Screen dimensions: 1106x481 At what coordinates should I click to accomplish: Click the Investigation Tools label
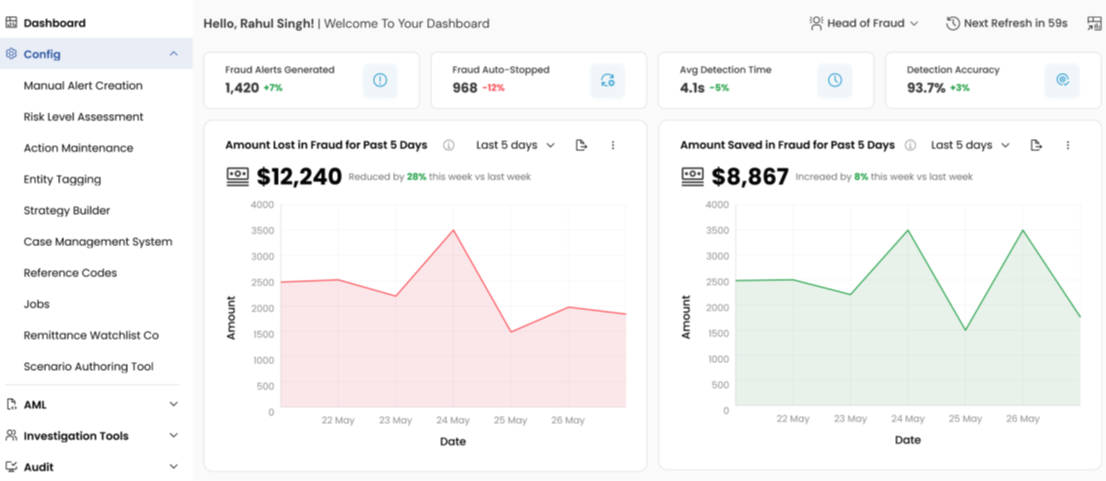tap(76, 435)
